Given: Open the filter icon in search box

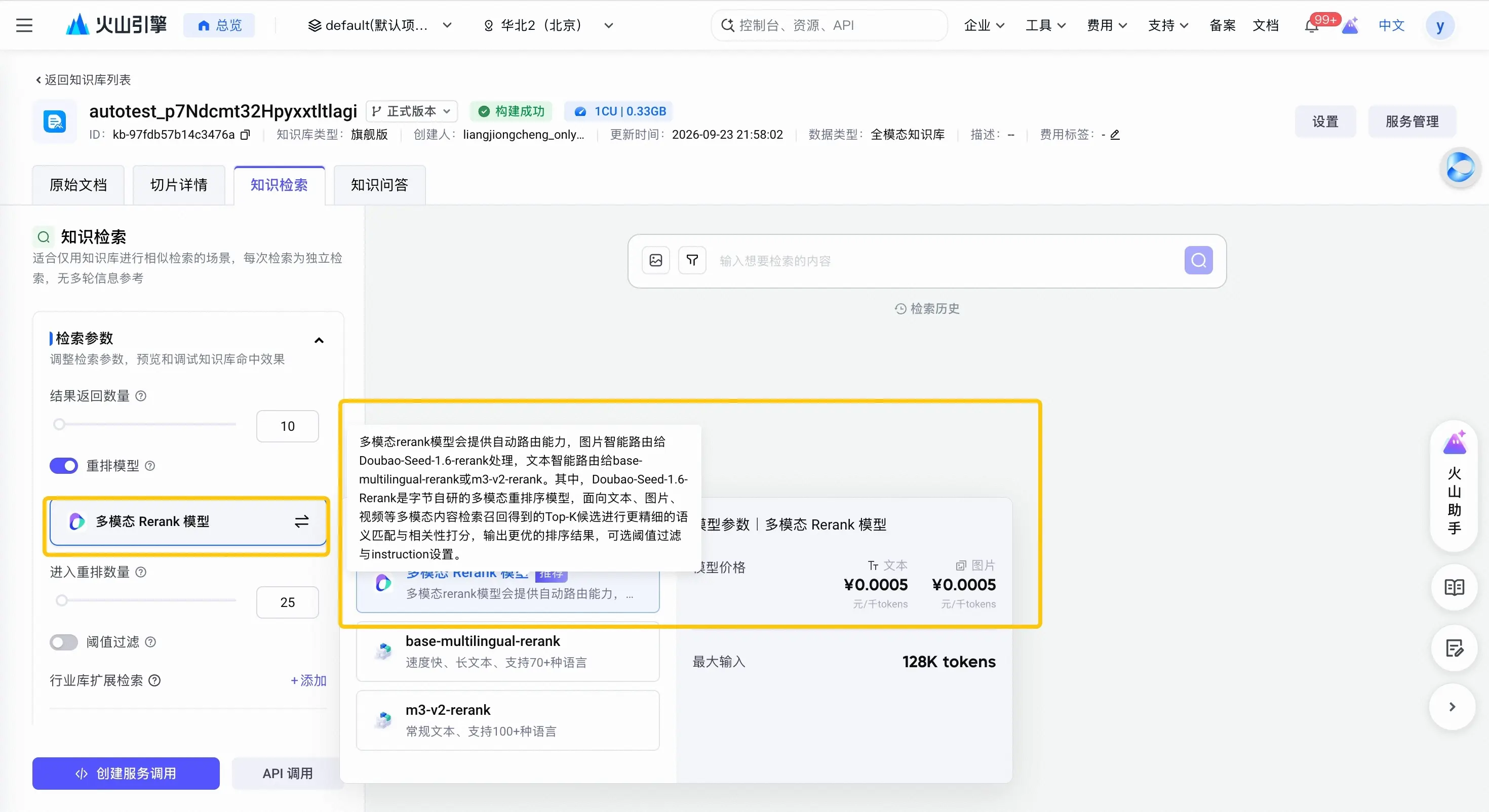Looking at the screenshot, I should [x=692, y=261].
